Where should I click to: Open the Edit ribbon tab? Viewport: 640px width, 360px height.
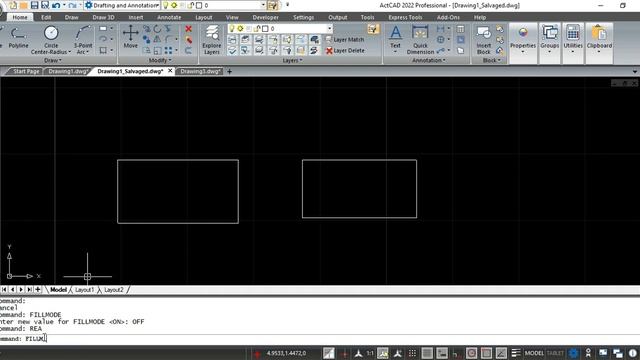[x=46, y=17]
